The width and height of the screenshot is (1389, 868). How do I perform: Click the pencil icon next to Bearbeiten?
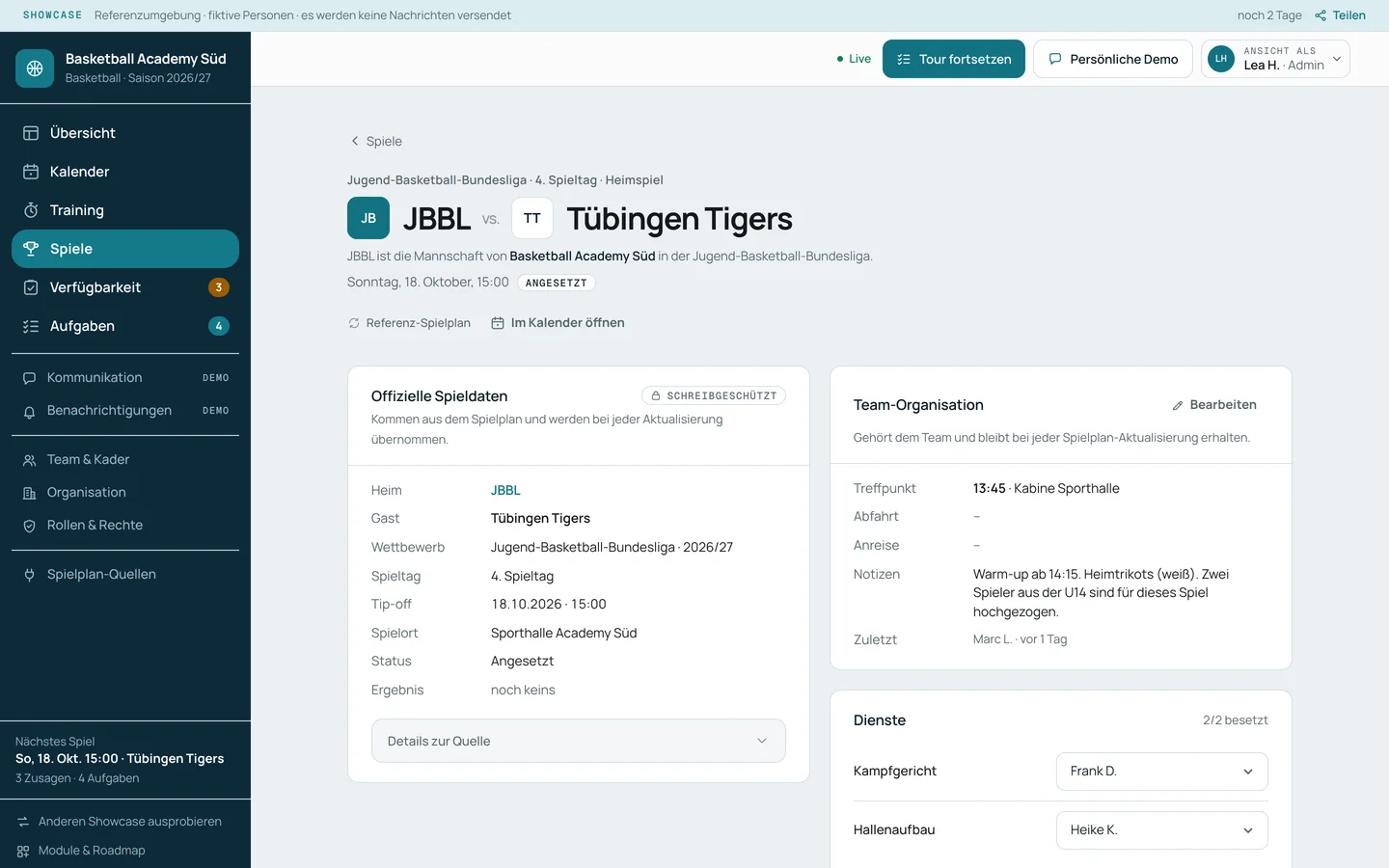pyautogui.click(x=1178, y=405)
